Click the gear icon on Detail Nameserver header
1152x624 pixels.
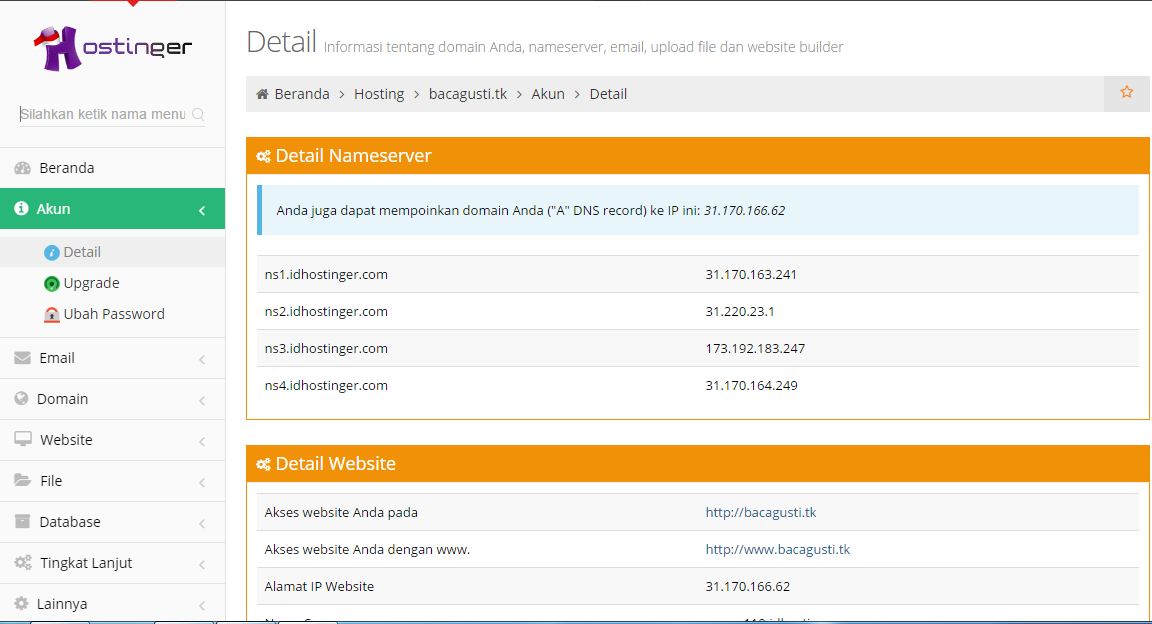(x=263, y=156)
